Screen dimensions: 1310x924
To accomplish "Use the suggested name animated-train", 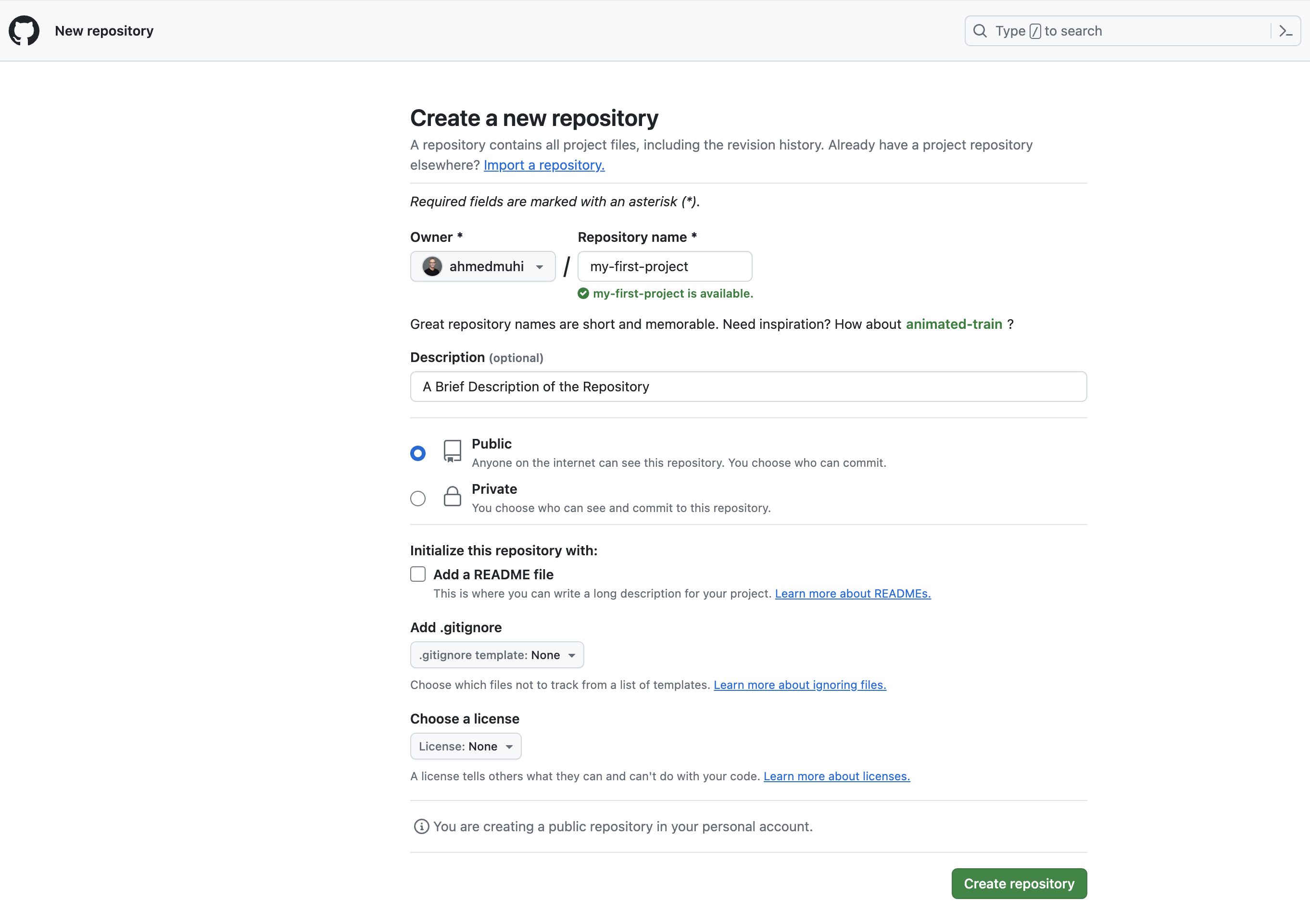I will point(954,324).
